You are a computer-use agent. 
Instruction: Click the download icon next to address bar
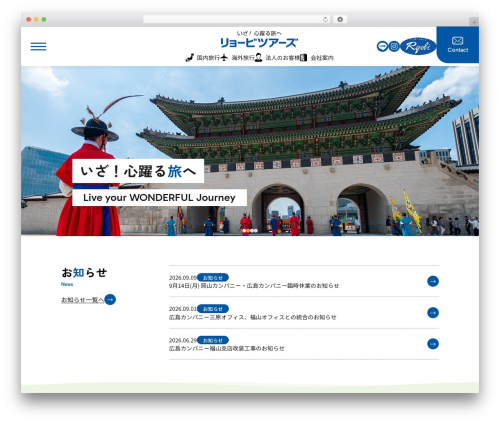pyautogui.click(x=340, y=19)
